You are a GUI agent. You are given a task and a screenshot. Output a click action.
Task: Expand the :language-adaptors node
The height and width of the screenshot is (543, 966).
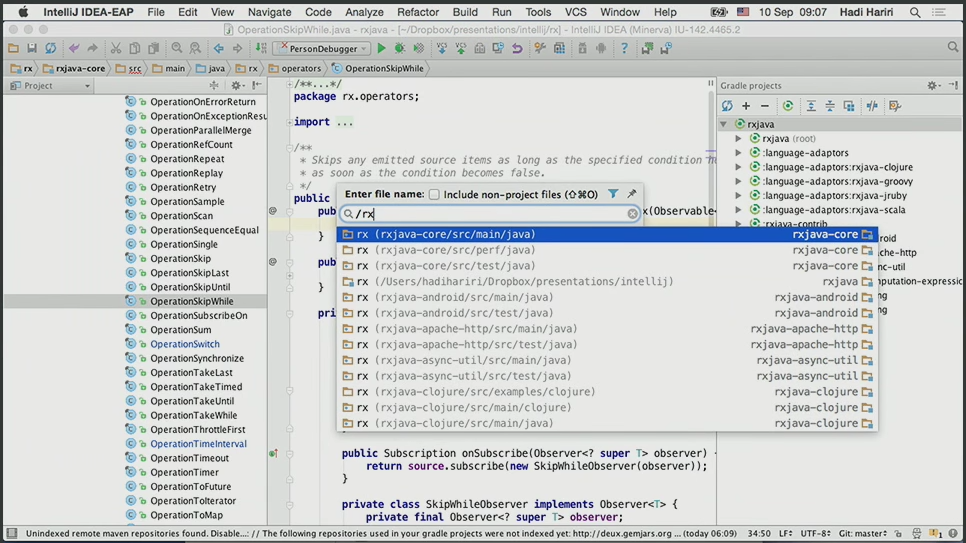coord(738,153)
